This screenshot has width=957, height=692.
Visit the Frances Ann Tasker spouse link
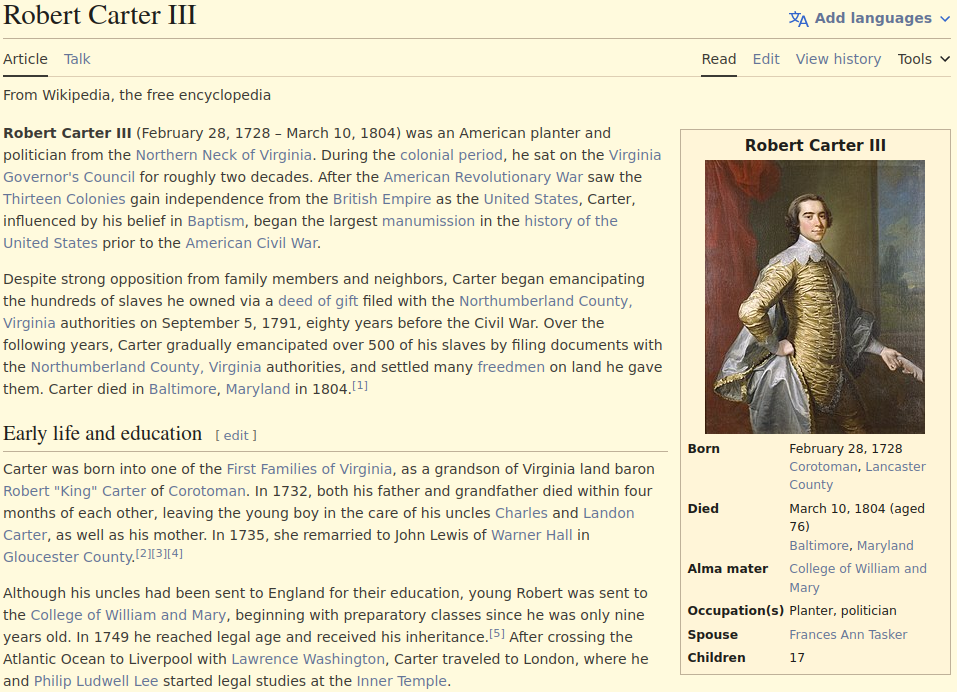point(848,634)
